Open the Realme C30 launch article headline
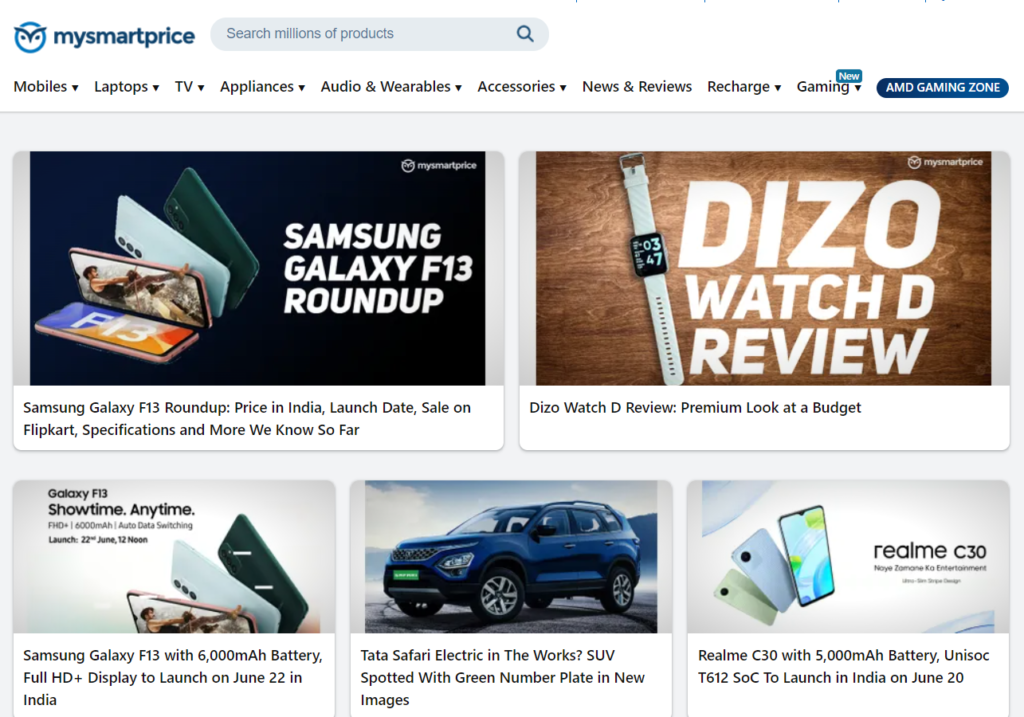 (x=843, y=666)
